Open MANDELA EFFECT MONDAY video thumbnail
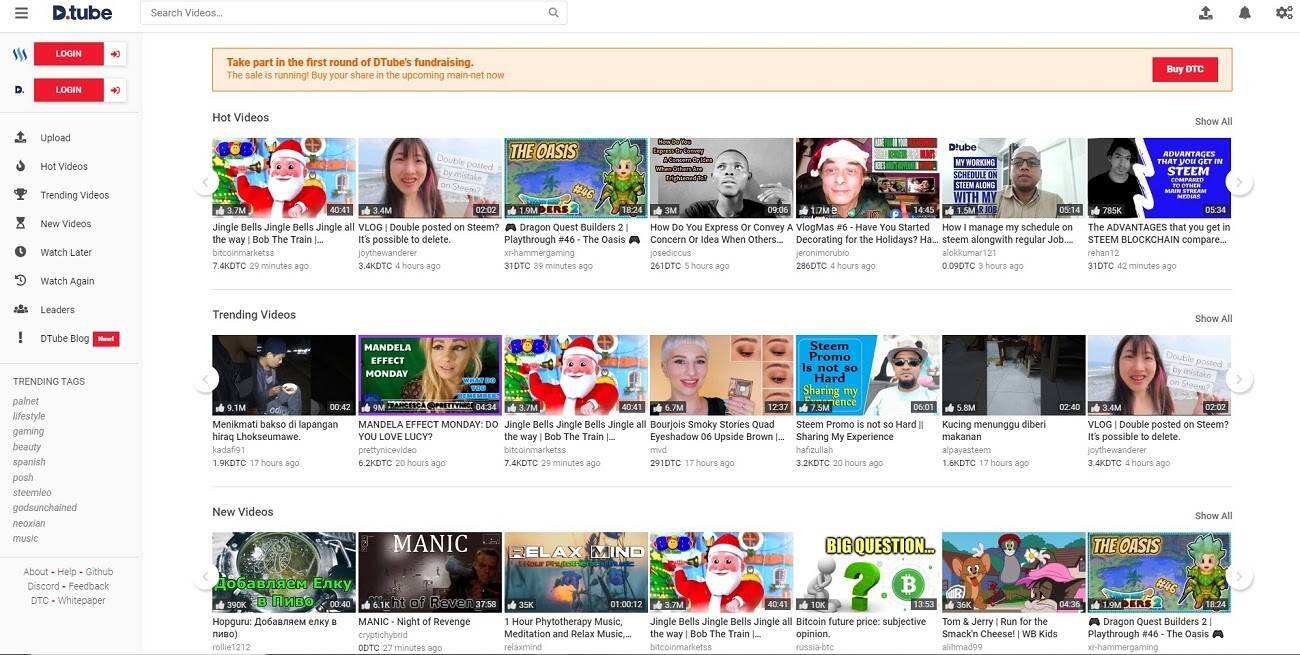Screen dimensions: 1300x655 pos(430,375)
